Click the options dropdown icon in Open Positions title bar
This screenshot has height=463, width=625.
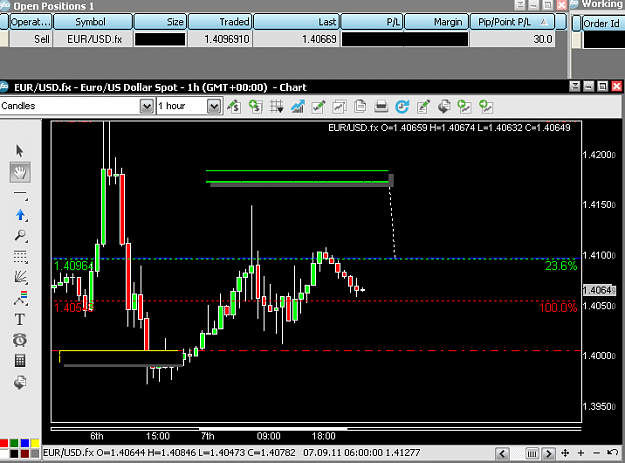[x=520, y=5]
